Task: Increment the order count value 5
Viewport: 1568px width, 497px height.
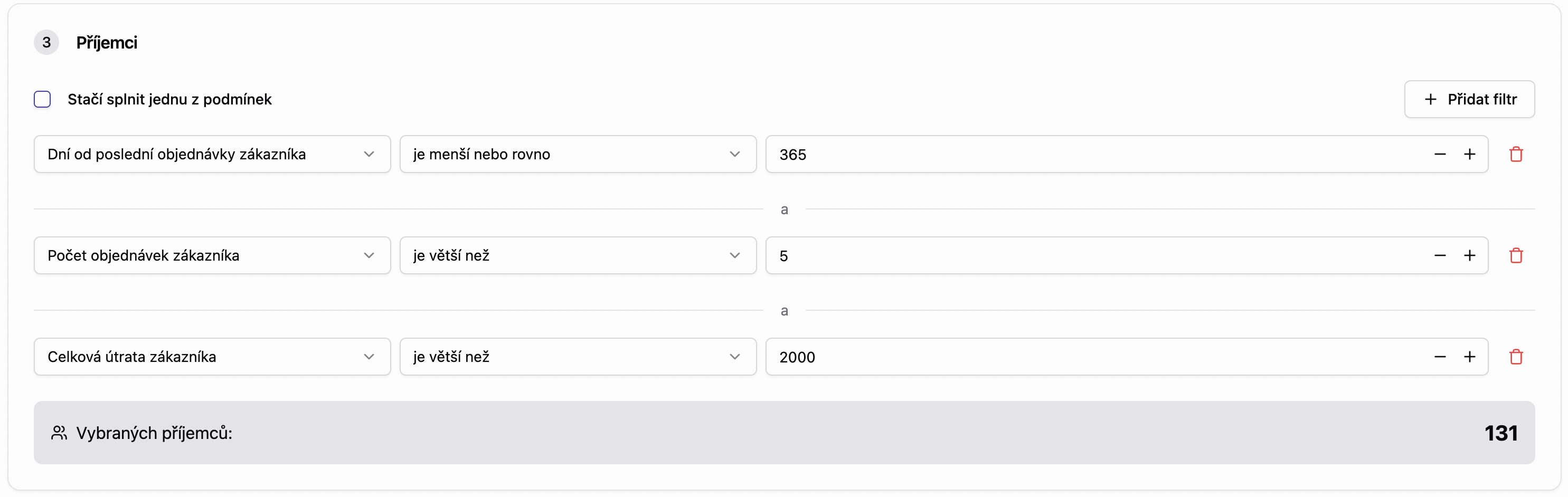Action: (x=1469, y=255)
